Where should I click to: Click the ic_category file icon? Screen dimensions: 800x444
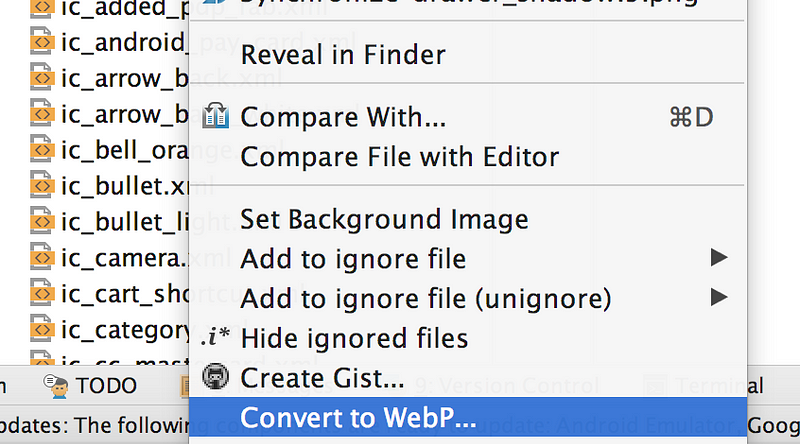tap(42, 330)
